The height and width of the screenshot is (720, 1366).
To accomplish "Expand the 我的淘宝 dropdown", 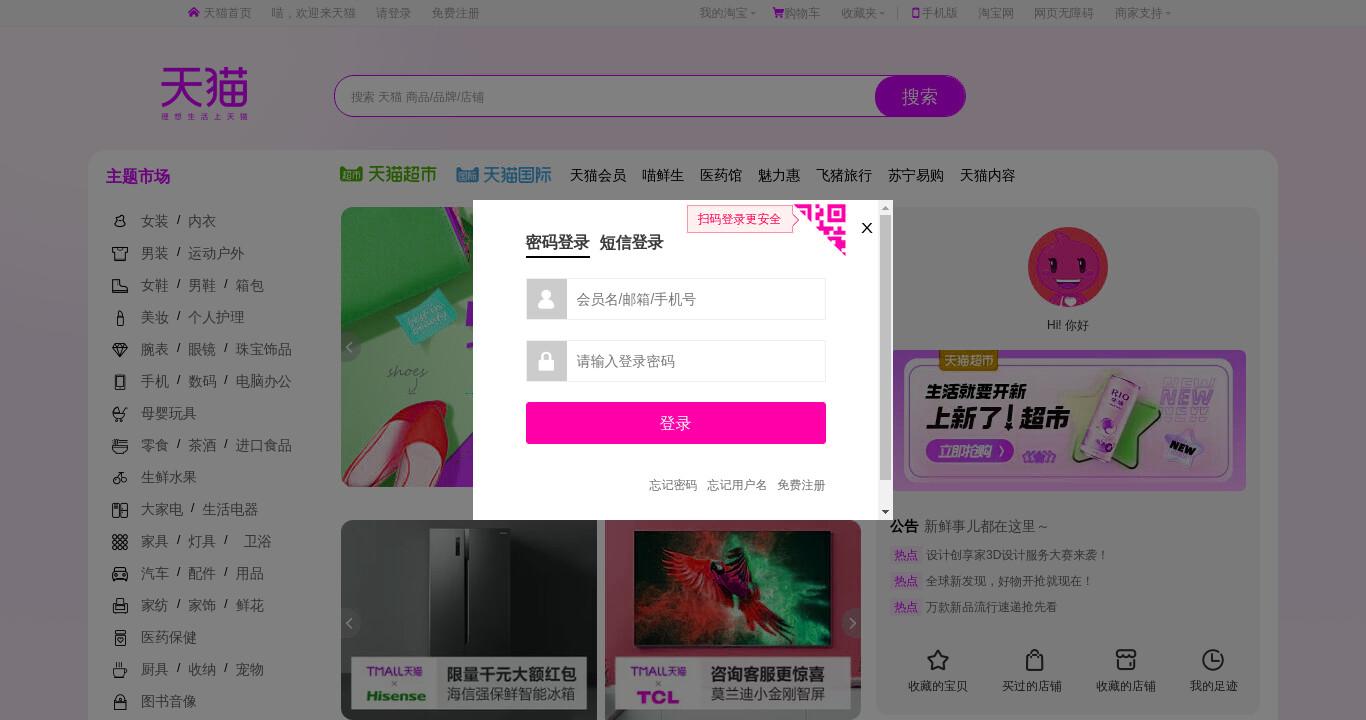I will [728, 13].
